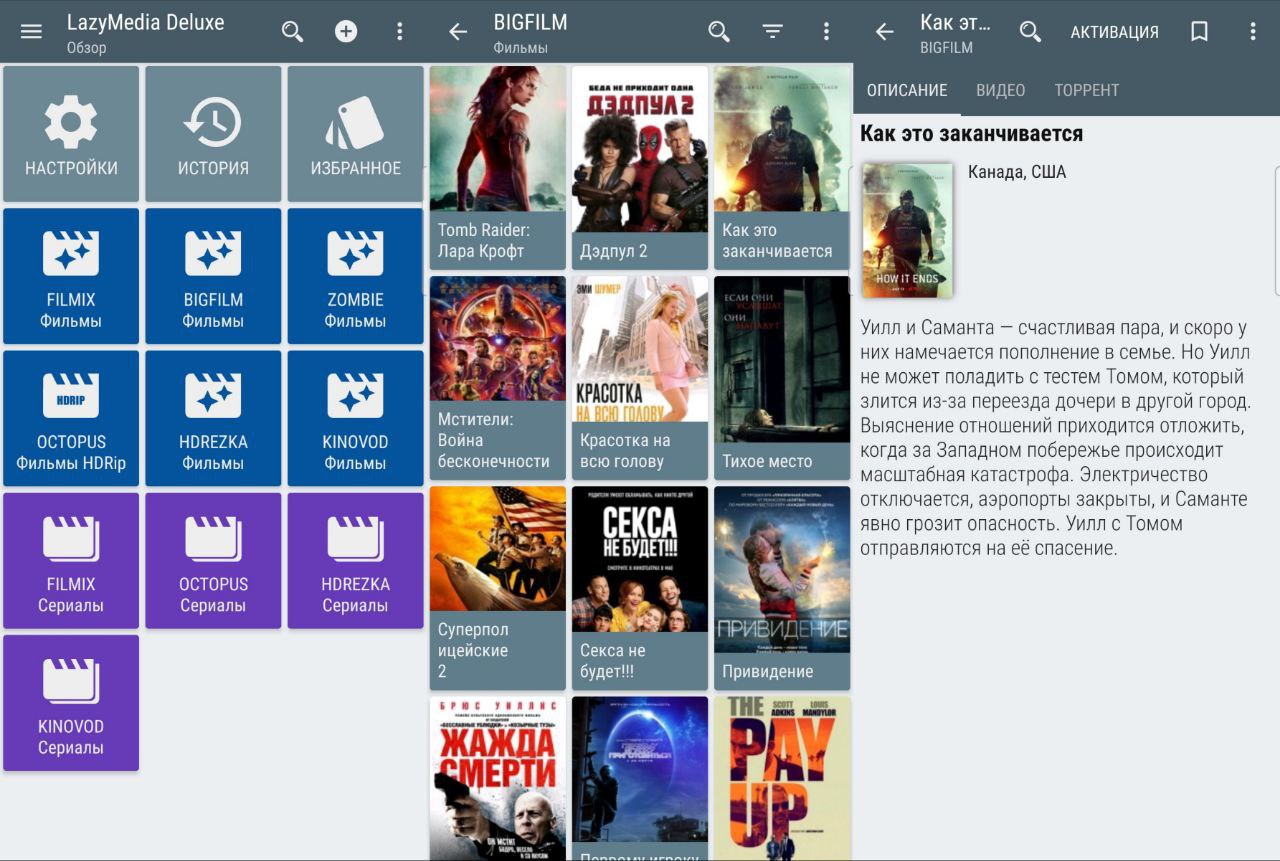
Task: Search within BIGFILM films
Action: coord(719,31)
